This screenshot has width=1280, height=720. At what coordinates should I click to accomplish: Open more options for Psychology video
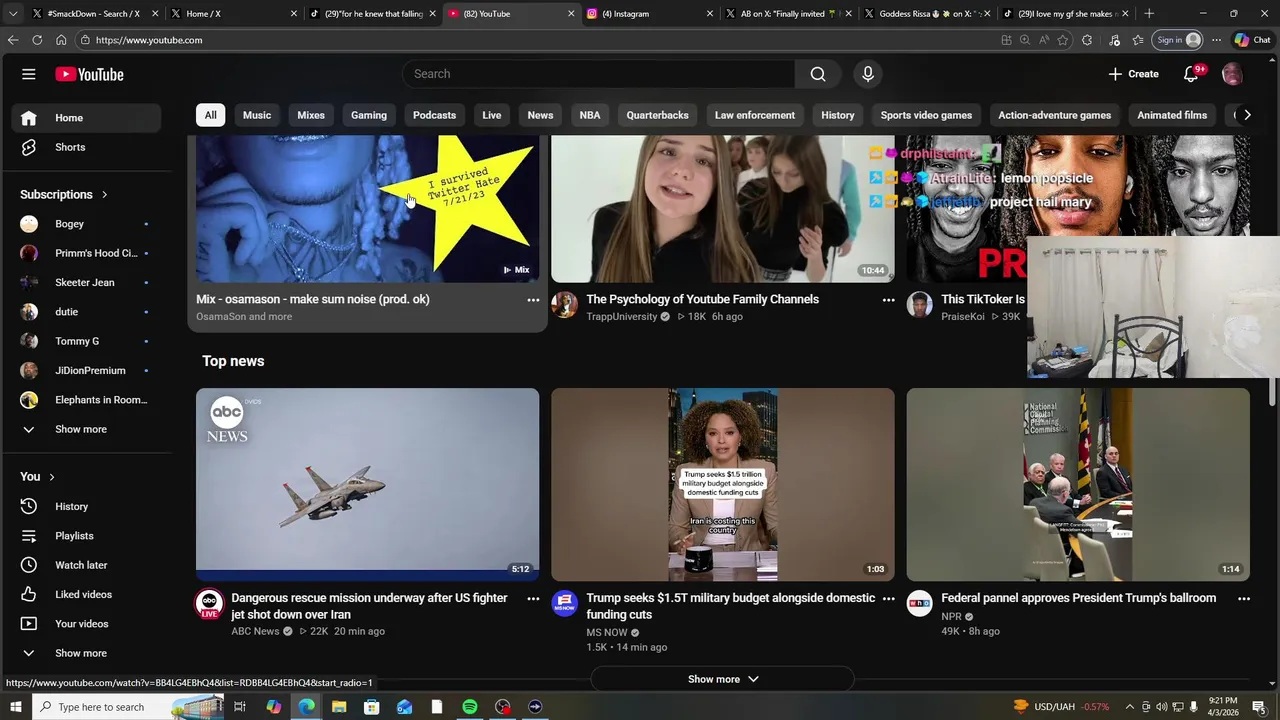point(888,300)
